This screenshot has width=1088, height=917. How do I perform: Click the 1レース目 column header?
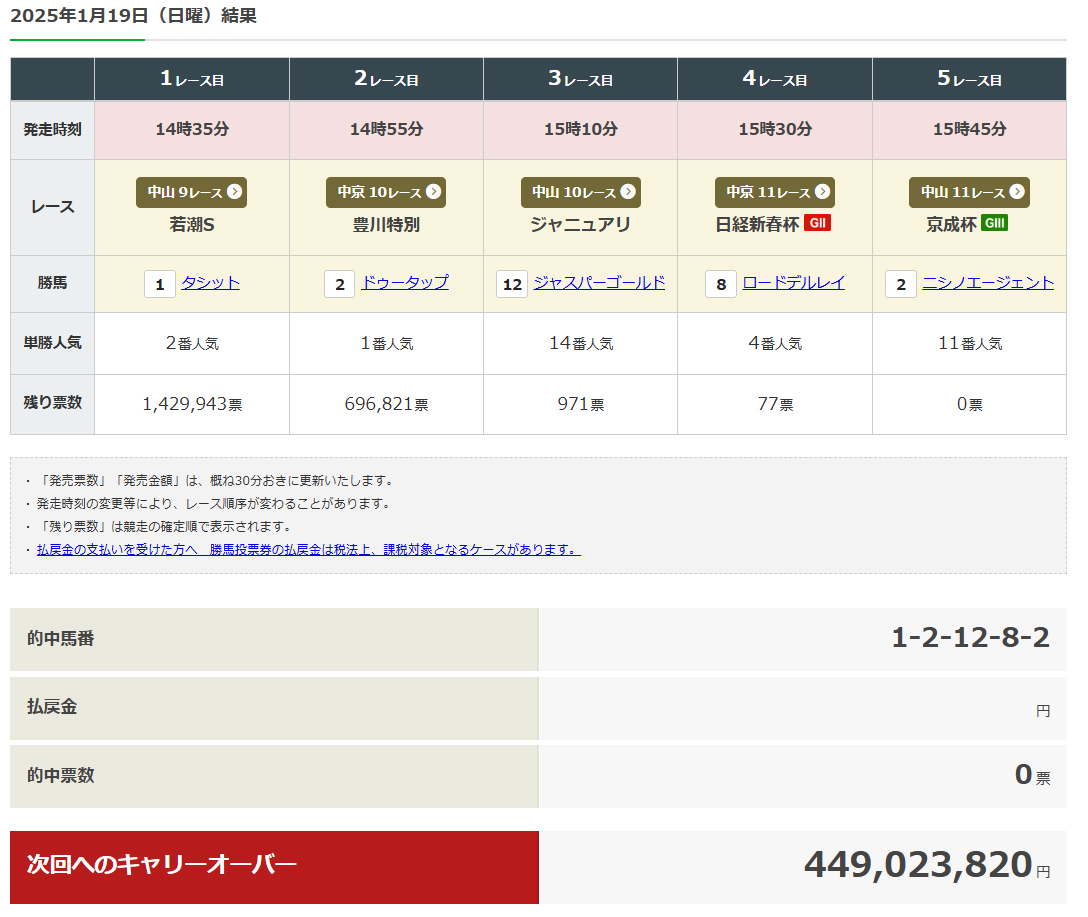coord(192,79)
